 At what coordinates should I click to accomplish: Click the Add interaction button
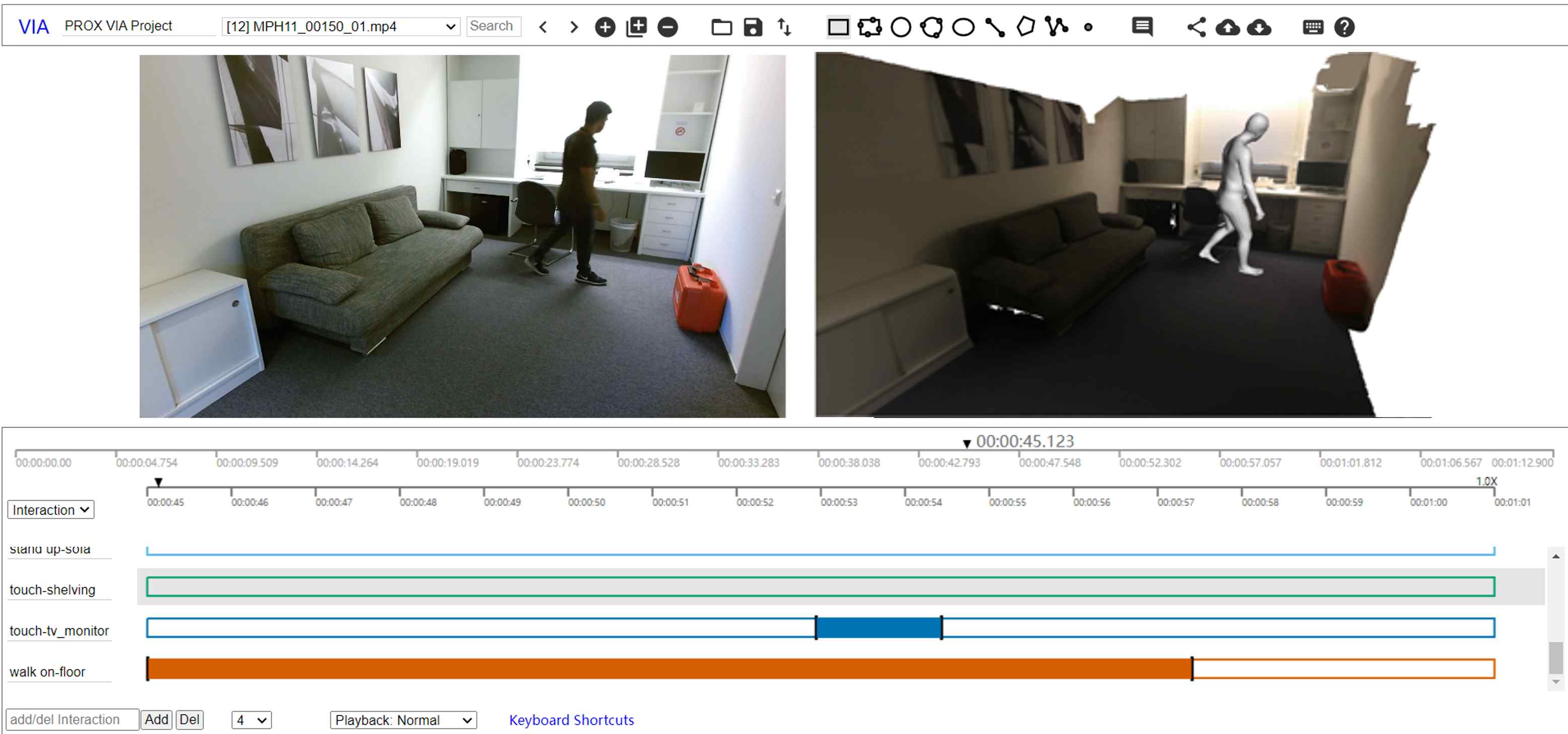pyautogui.click(x=156, y=720)
